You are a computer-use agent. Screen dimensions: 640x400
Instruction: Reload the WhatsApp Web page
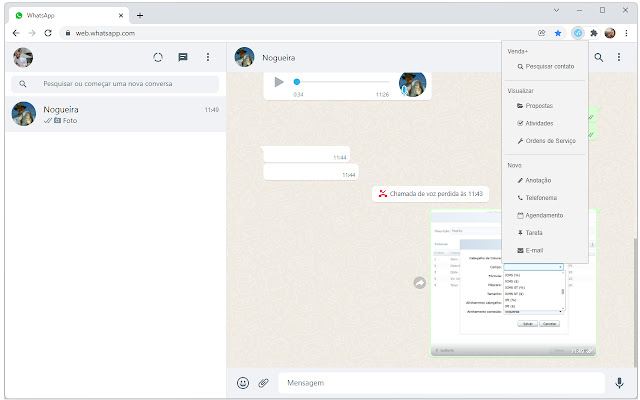(48, 33)
